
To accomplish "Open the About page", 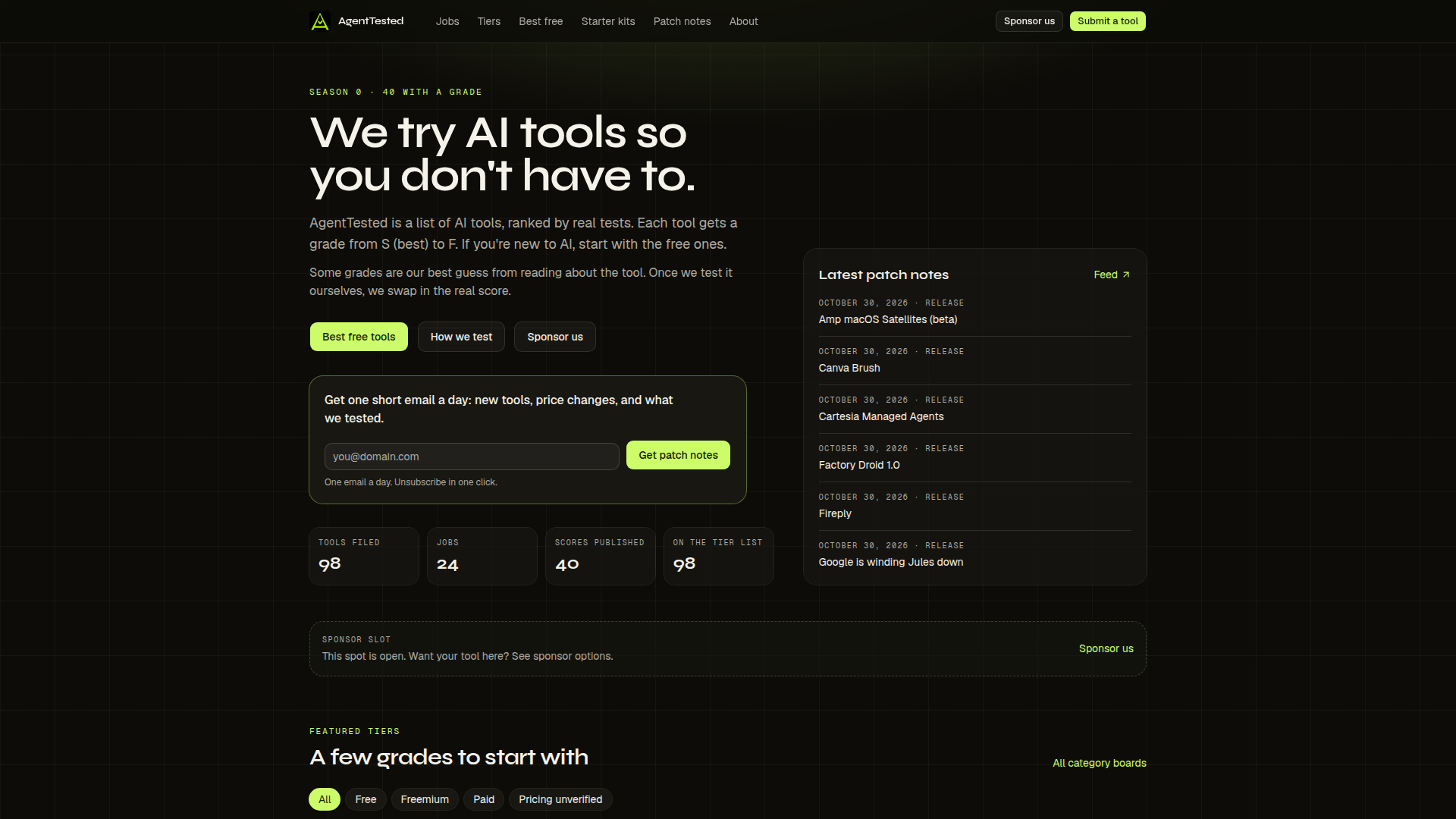I will pos(744,21).
